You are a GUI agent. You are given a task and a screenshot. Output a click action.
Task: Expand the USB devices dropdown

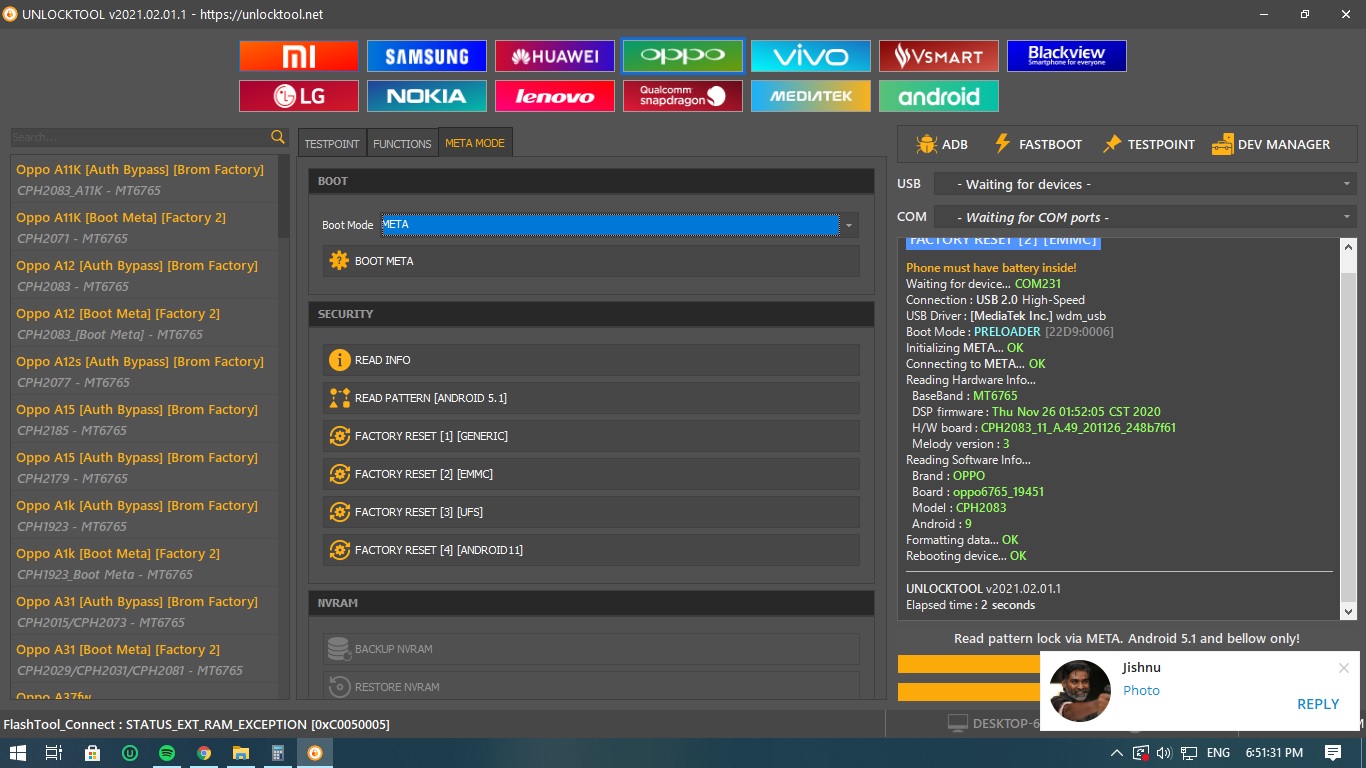pyautogui.click(x=1145, y=184)
